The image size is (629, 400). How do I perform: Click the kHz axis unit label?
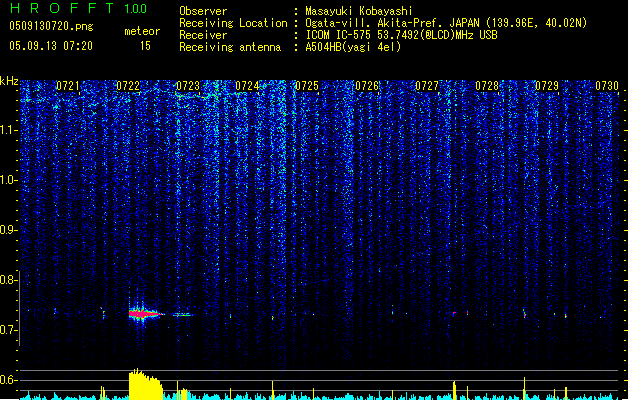[x=9, y=81]
